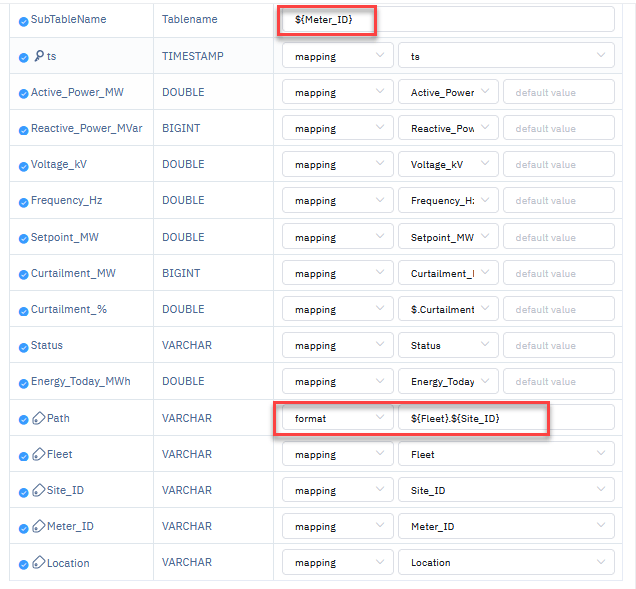Image resolution: width=636 pixels, height=589 pixels.
Task: Click default value field for Curtailment_MW
Action: coord(558,274)
